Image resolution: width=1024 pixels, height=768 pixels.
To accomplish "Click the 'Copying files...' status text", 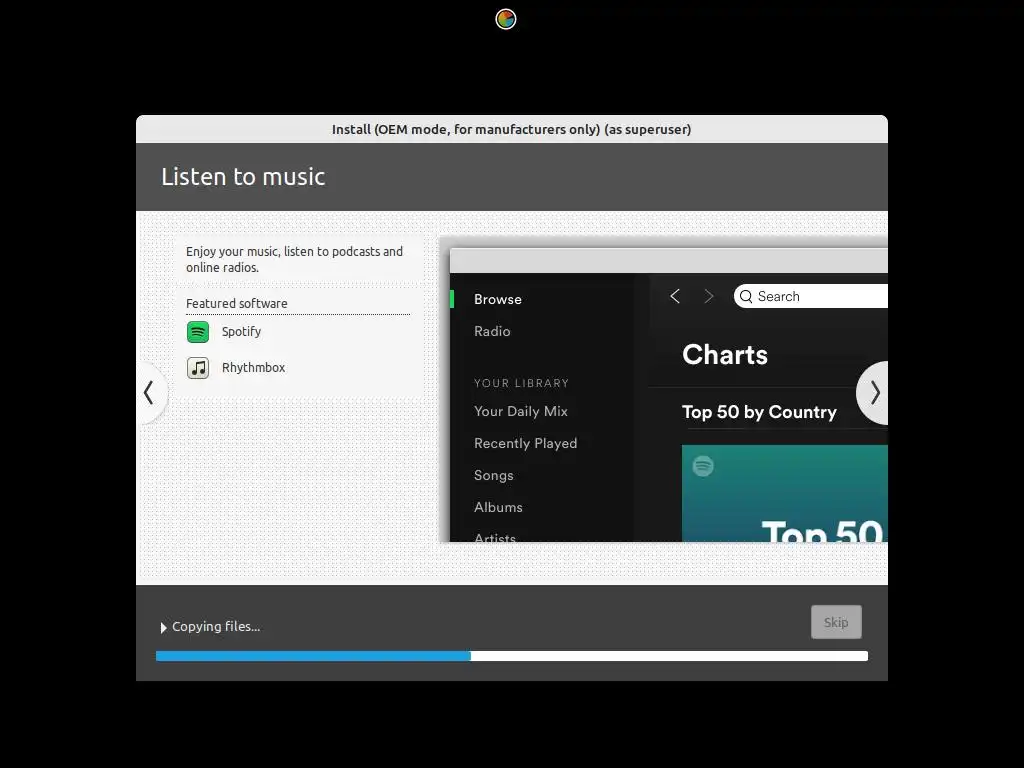I will (x=216, y=626).
